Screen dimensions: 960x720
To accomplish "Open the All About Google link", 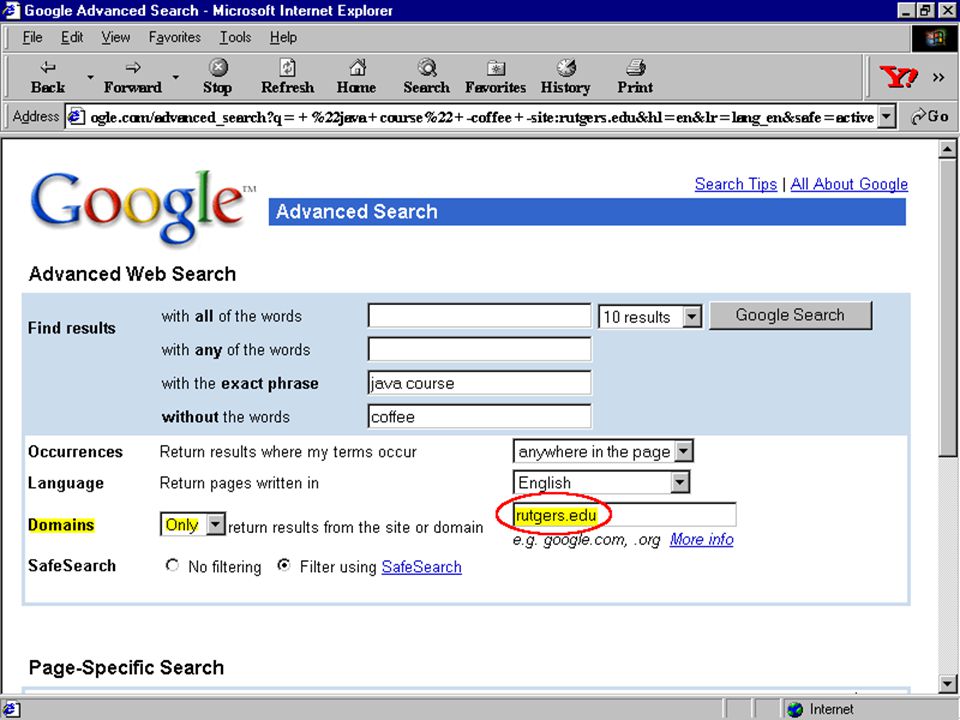I will point(849,184).
